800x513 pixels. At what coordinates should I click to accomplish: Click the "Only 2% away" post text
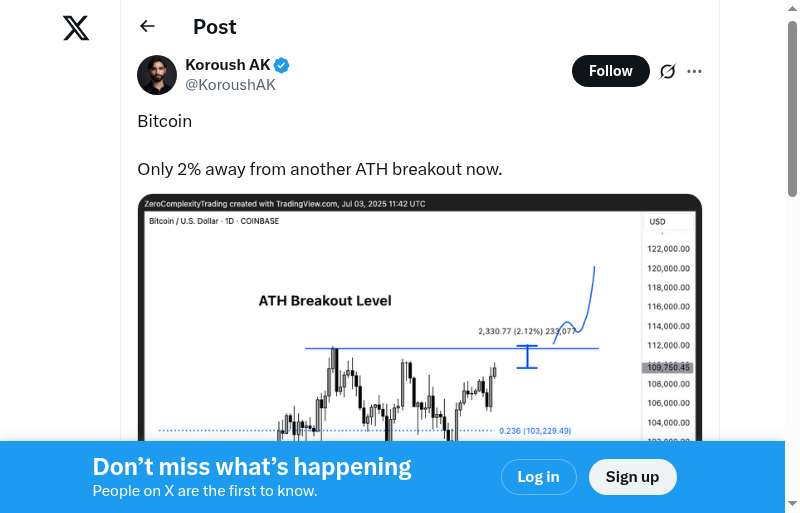319,169
